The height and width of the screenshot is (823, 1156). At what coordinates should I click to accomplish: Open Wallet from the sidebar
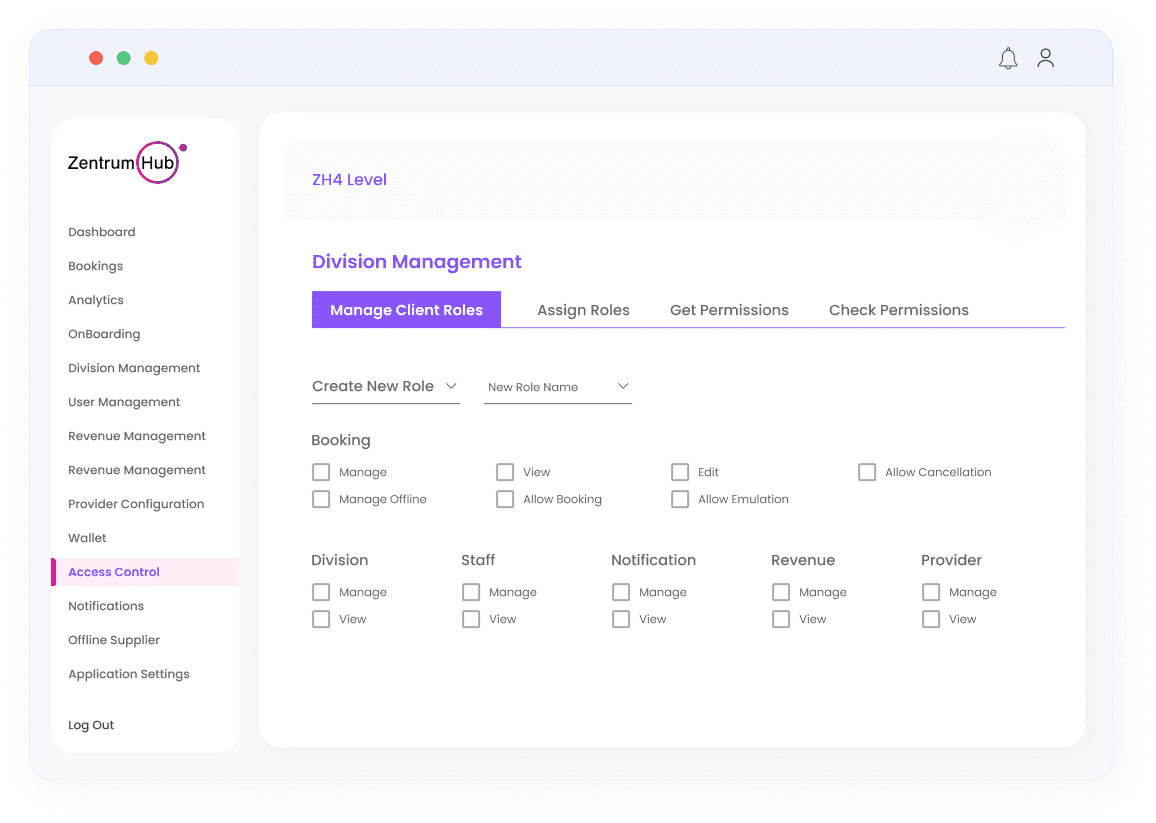pyautogui.click(x=87, y=538)
